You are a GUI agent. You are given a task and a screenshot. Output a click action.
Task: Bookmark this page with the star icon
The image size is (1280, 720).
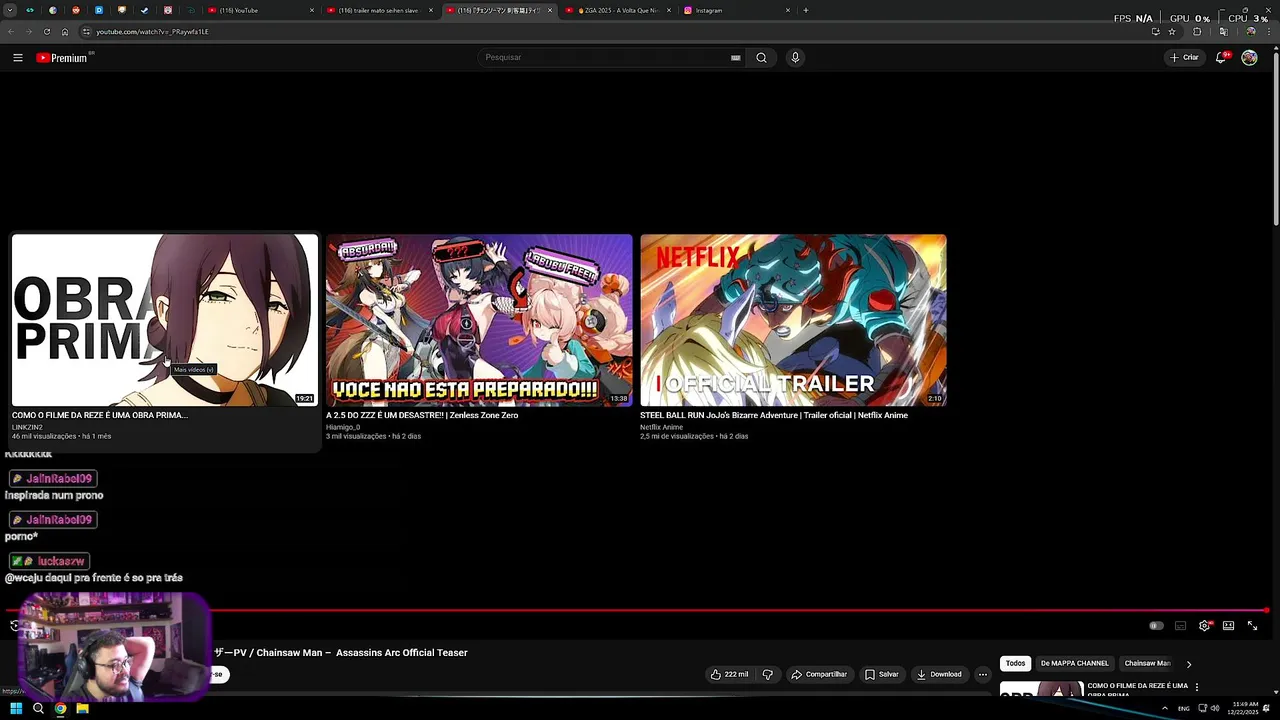coord(1172,32)
